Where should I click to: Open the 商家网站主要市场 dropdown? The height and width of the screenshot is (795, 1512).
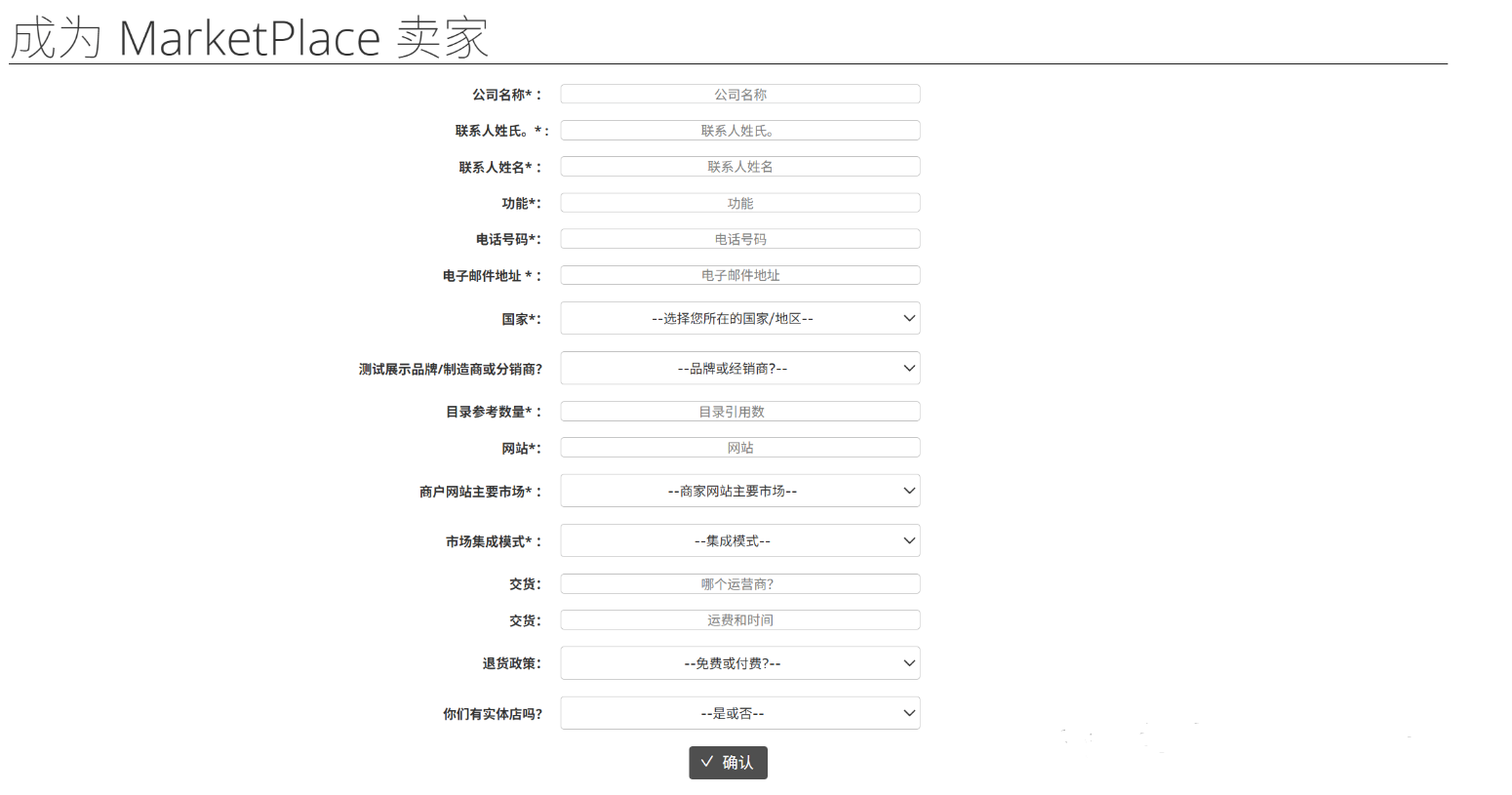[739, 491]
